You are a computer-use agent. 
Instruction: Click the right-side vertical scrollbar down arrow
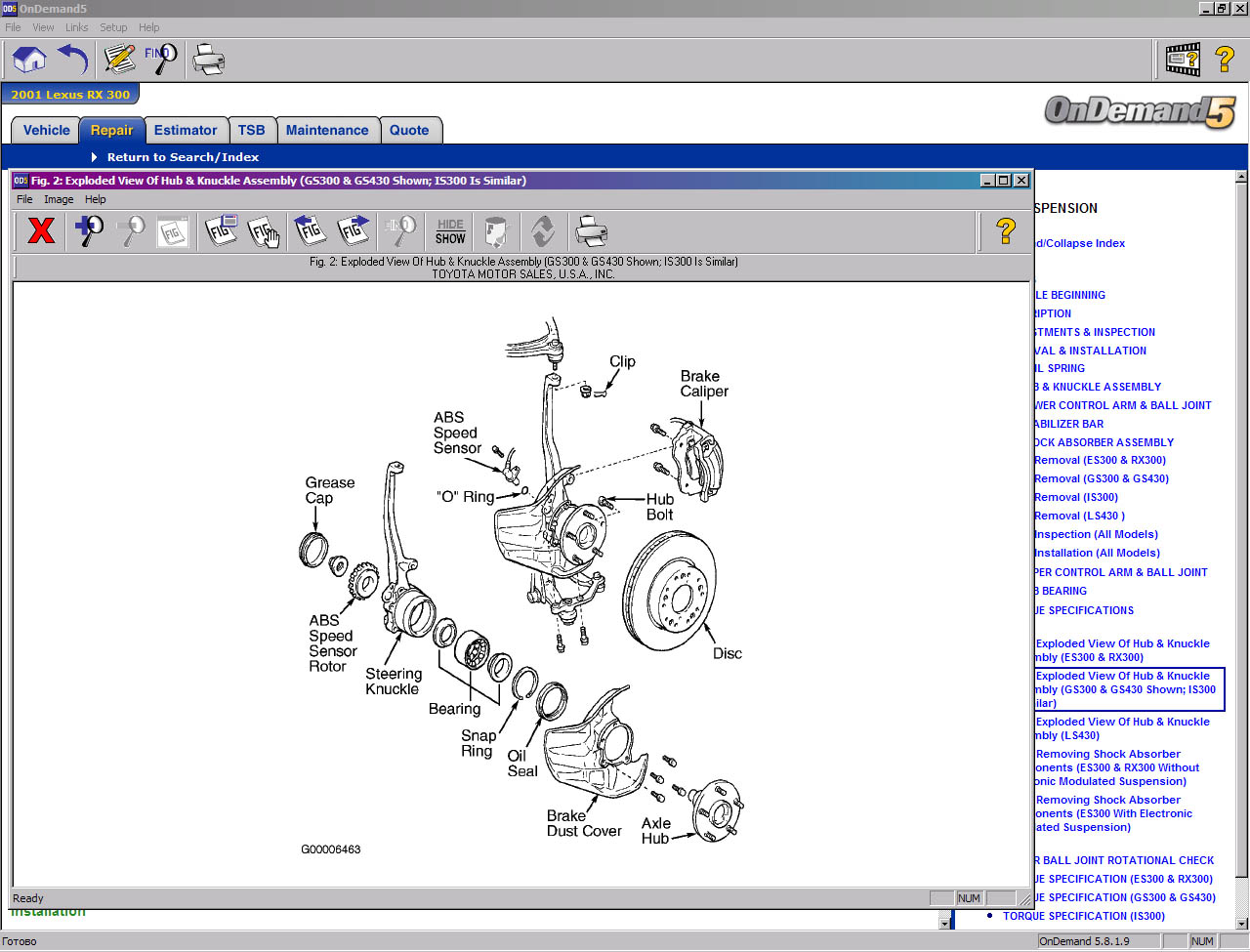point(1241,923)
